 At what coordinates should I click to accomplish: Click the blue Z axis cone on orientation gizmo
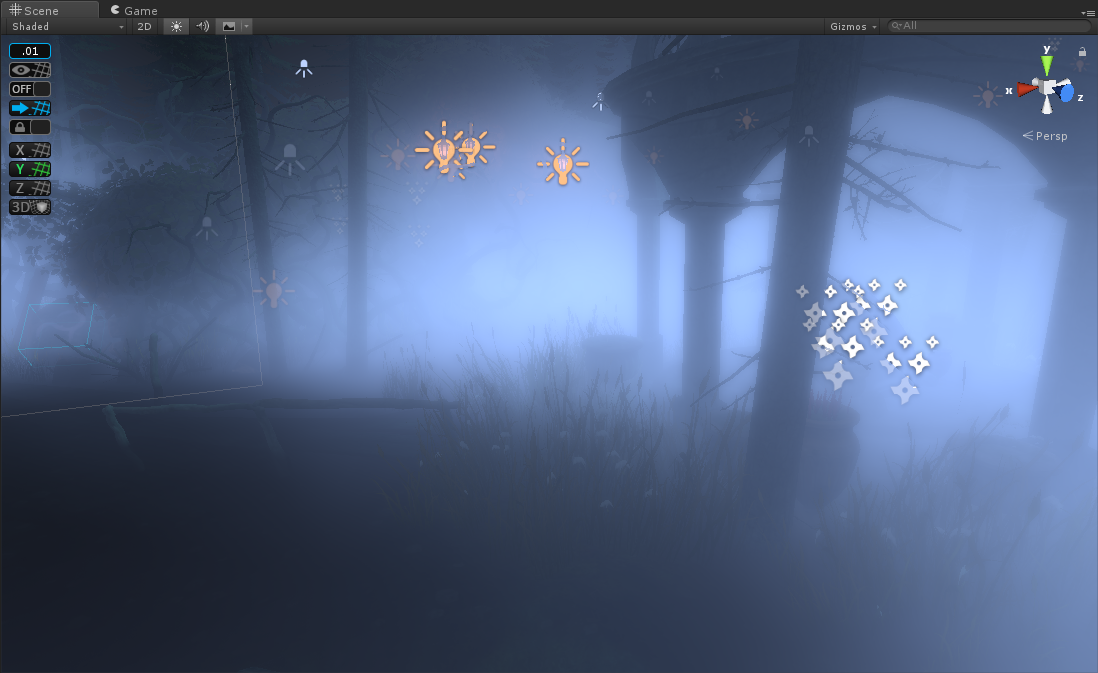click(x=1066, y=93)
